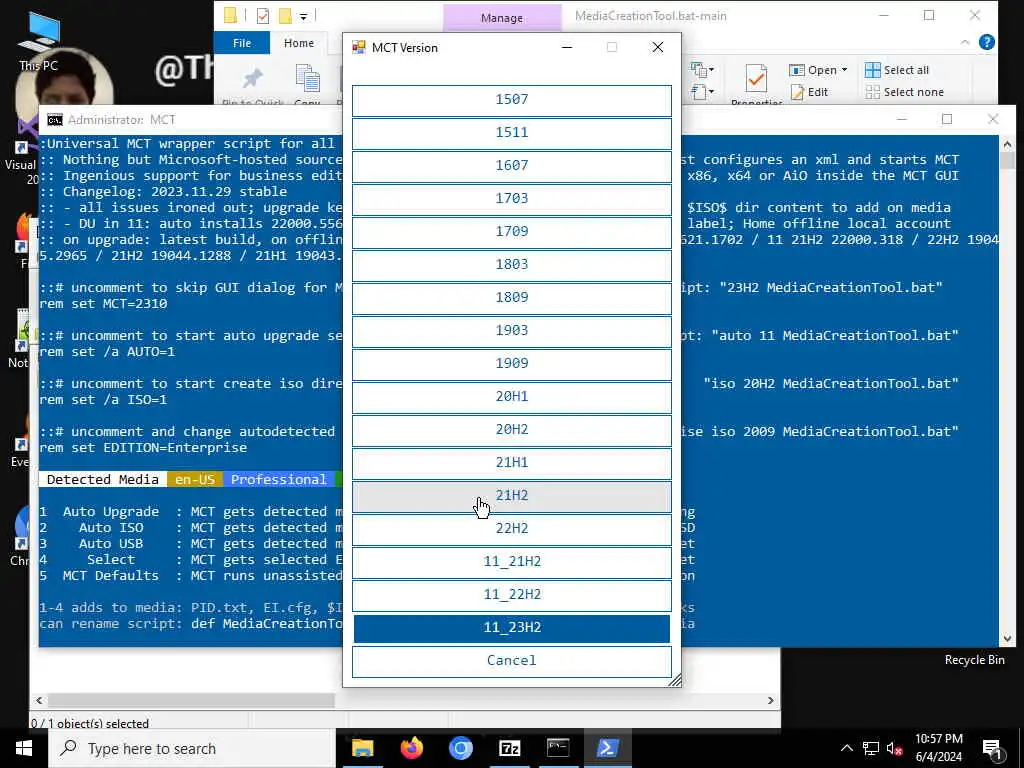
Task: Choose Windows 10 22H2 version
Action: point(511,528)
